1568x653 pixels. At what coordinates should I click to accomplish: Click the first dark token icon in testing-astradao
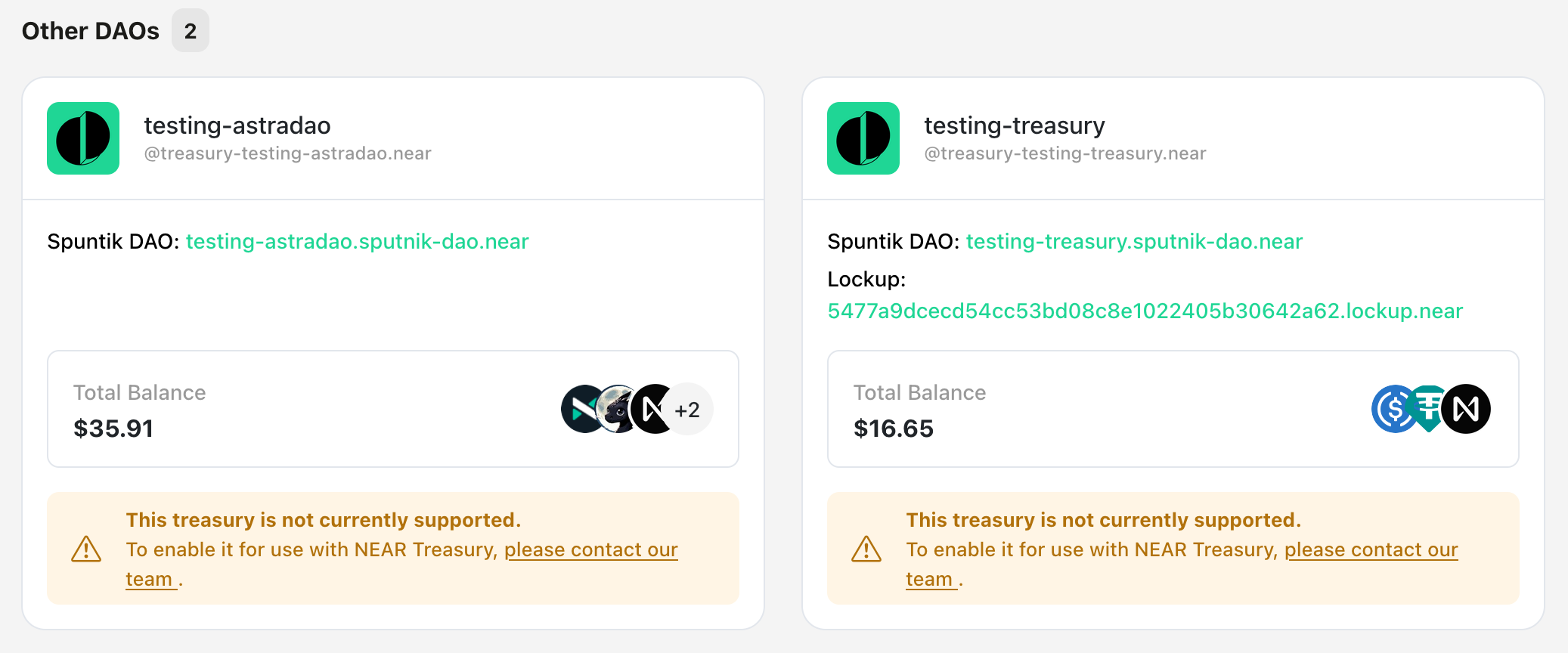581,409
